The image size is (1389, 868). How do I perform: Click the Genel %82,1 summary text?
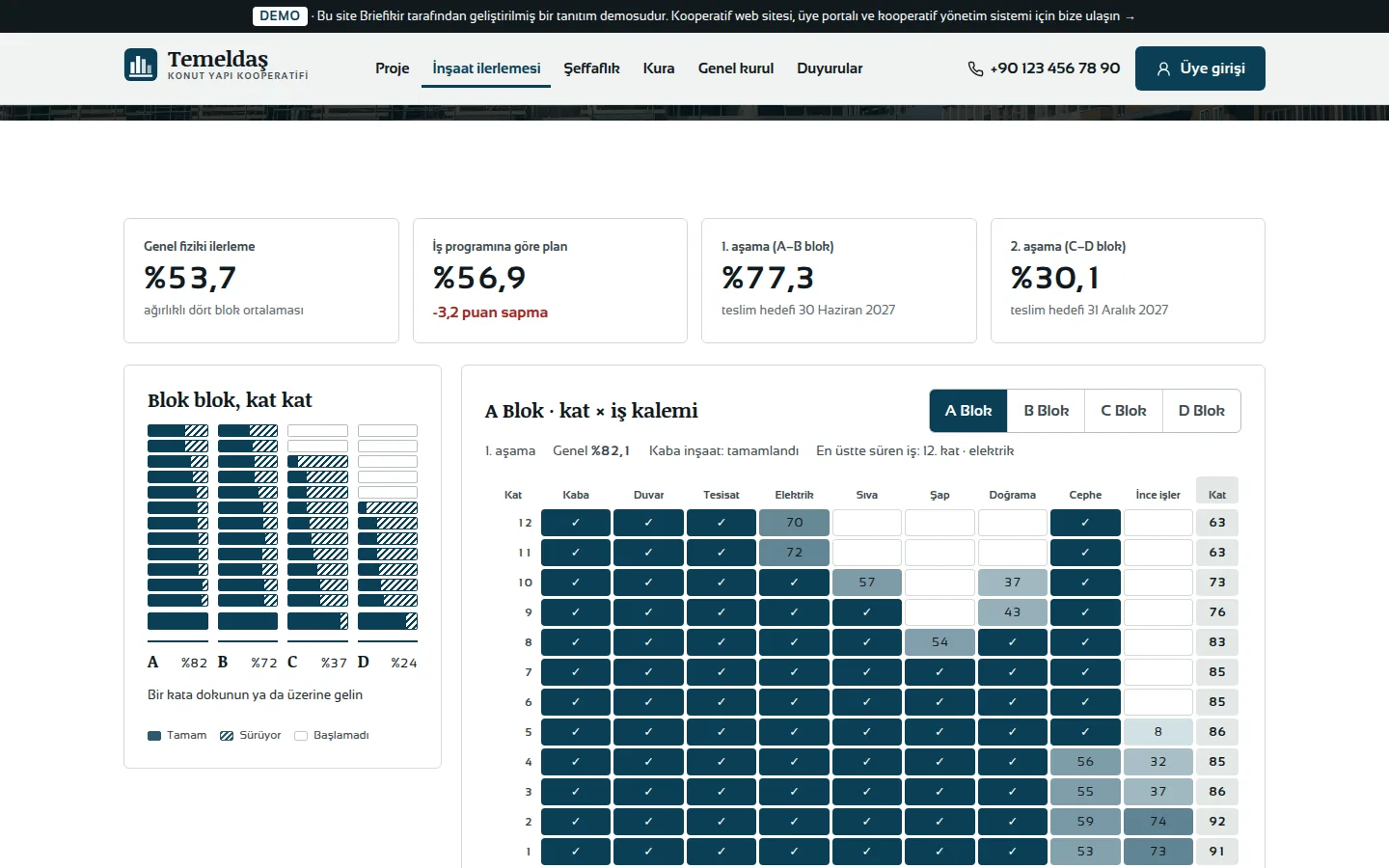coord(591,450)
